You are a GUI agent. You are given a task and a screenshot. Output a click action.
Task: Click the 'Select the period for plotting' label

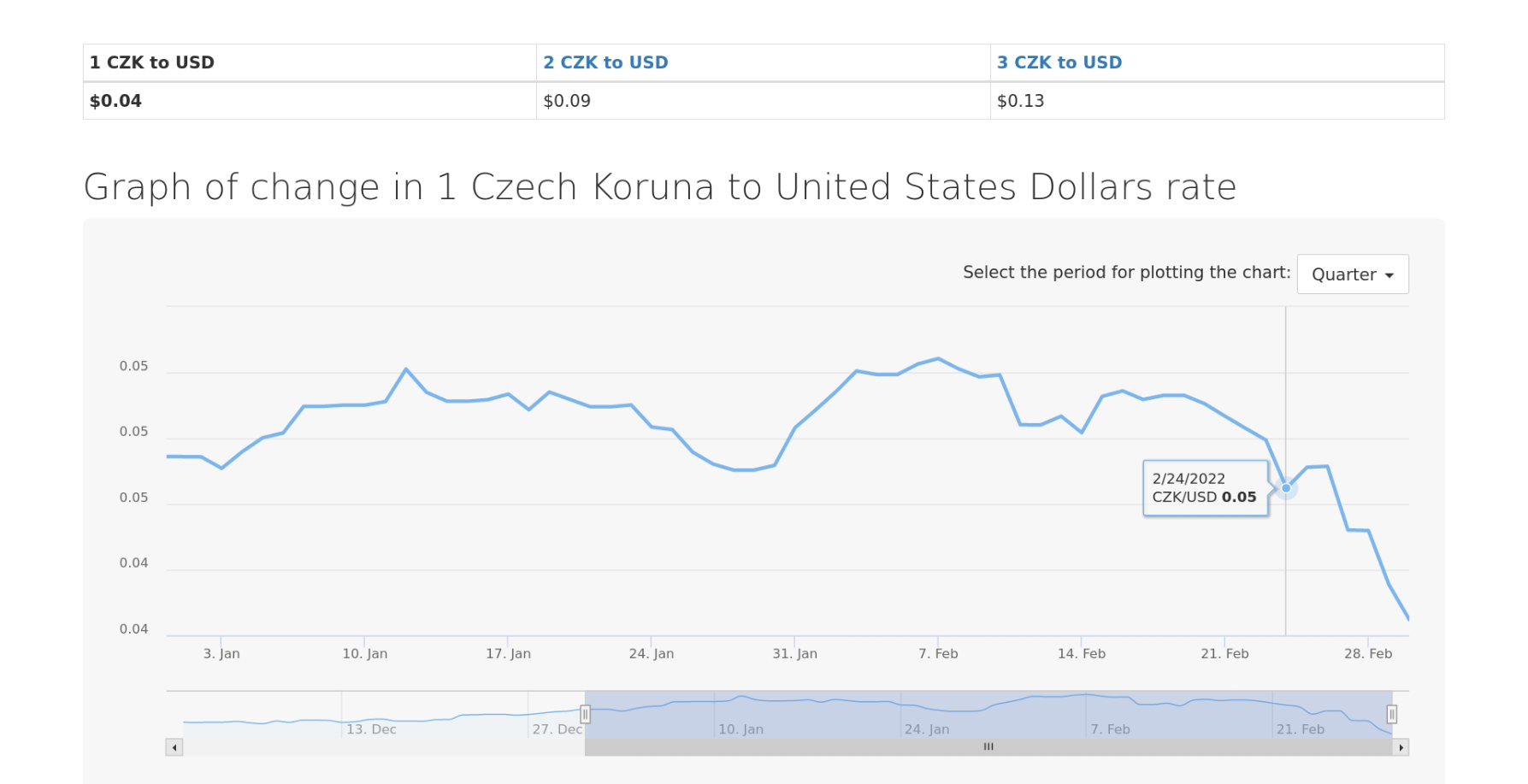point(1126,272)
